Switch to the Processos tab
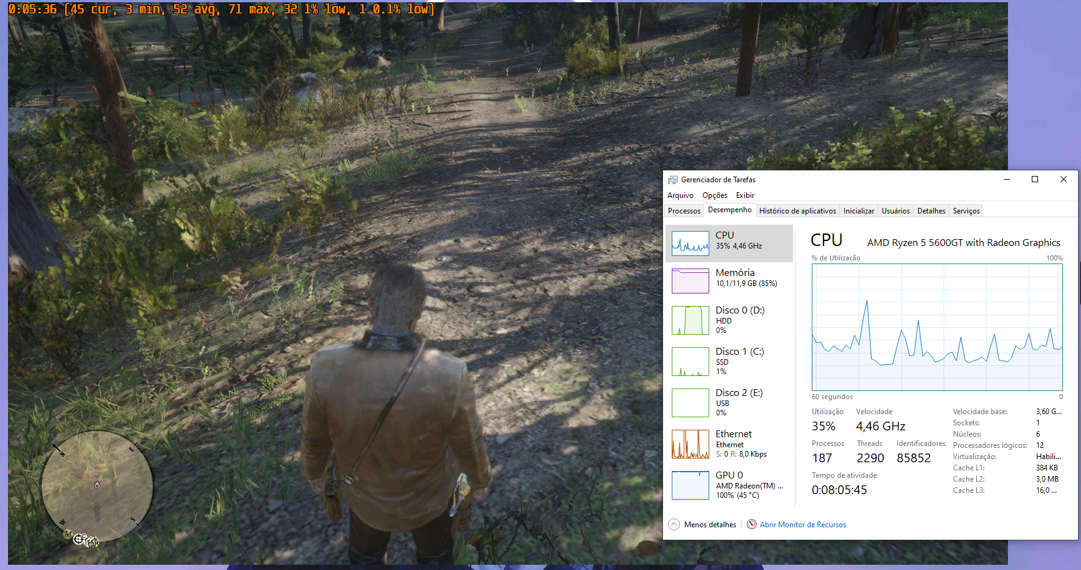Image resolution: width=1081 pixels, height=570 pixels. (x=684, y=211)
